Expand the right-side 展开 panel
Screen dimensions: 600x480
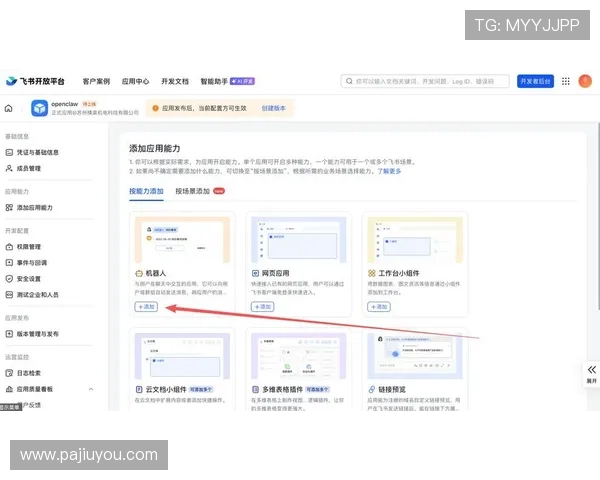(592, 374)
